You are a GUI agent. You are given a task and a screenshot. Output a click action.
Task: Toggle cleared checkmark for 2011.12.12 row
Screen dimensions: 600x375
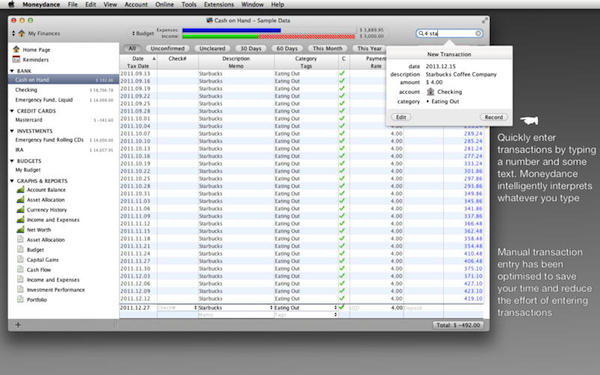coord(342,298)
